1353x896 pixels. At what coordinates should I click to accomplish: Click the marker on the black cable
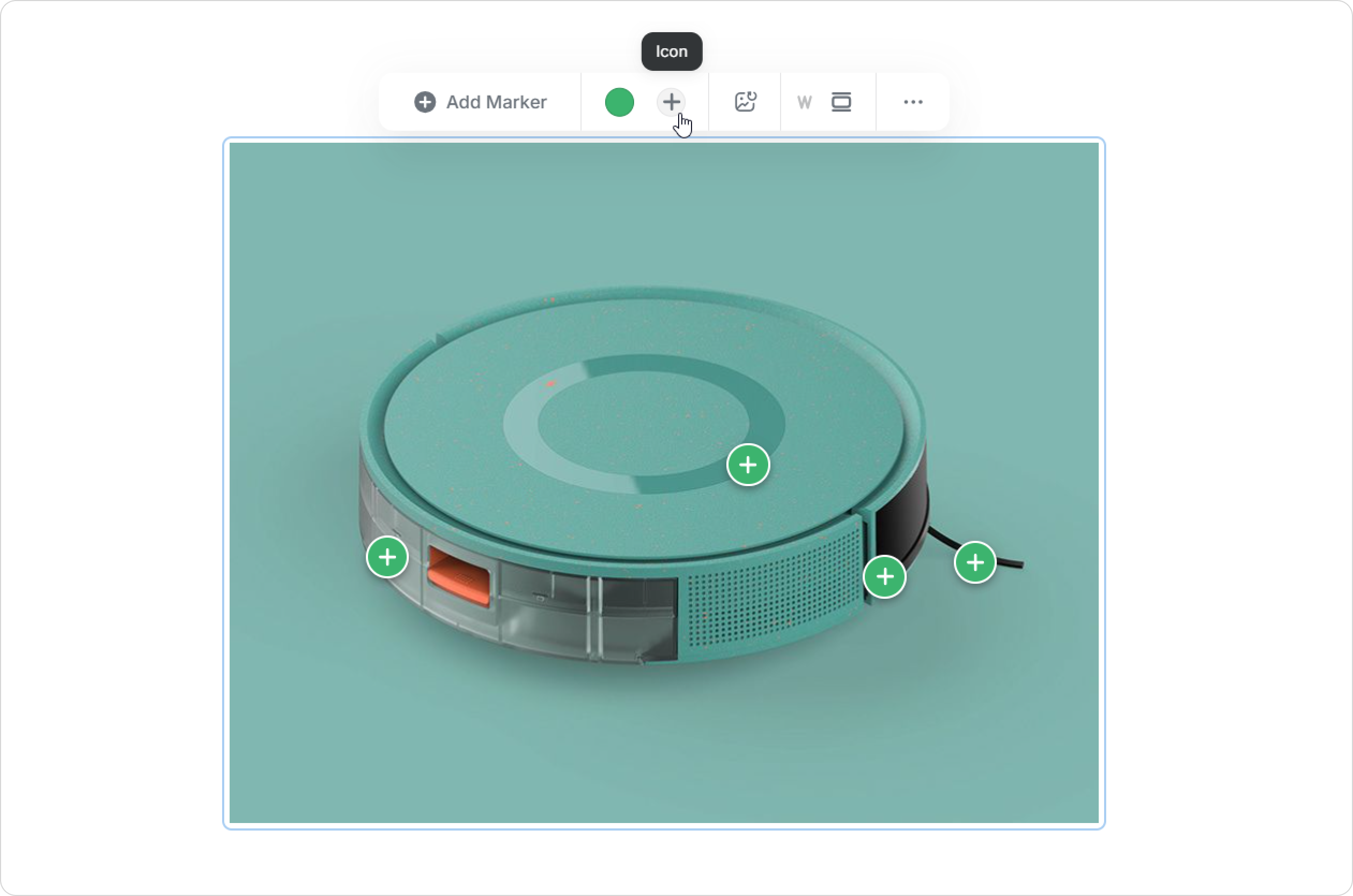[975, 563]
